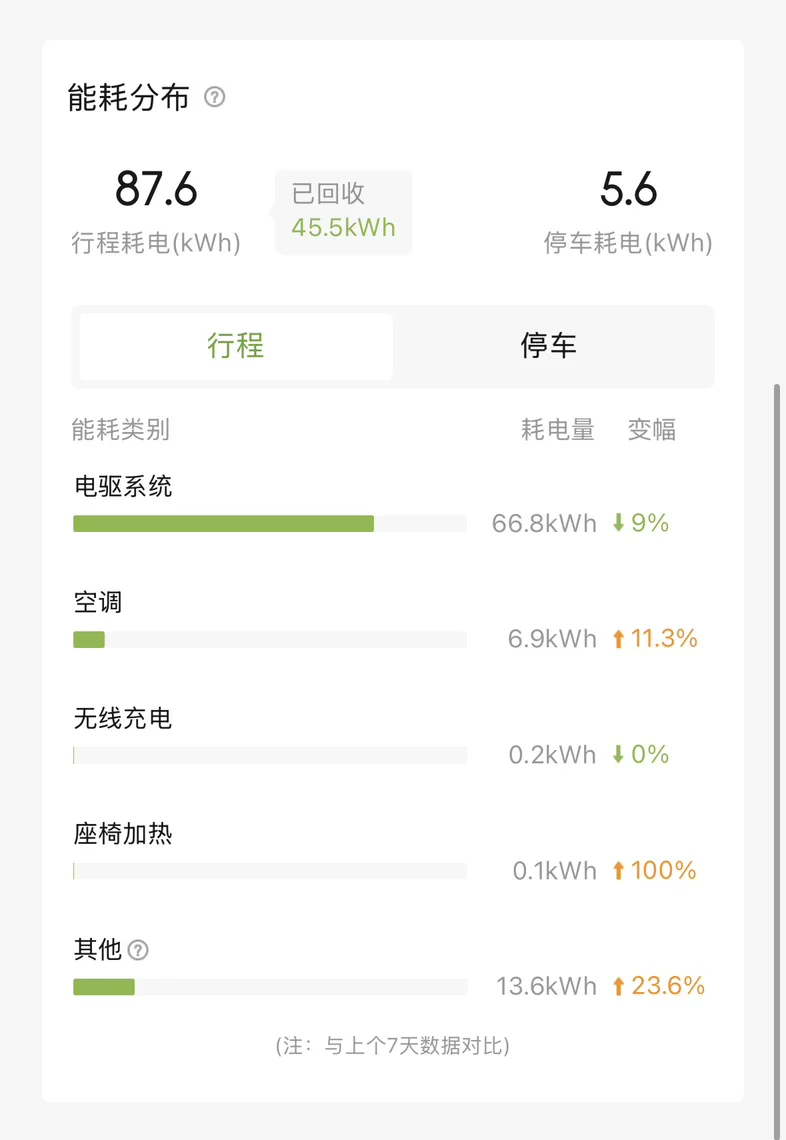Select the 5.6 停车耗电 total
786x1140 pixels.
pyautogui.click(x=628, y=190)
